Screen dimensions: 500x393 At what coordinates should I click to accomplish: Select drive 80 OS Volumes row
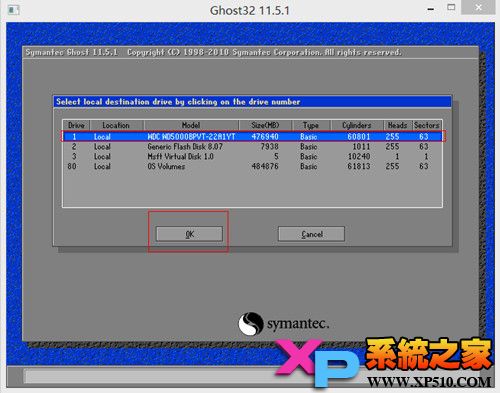(x=253, y=166)
